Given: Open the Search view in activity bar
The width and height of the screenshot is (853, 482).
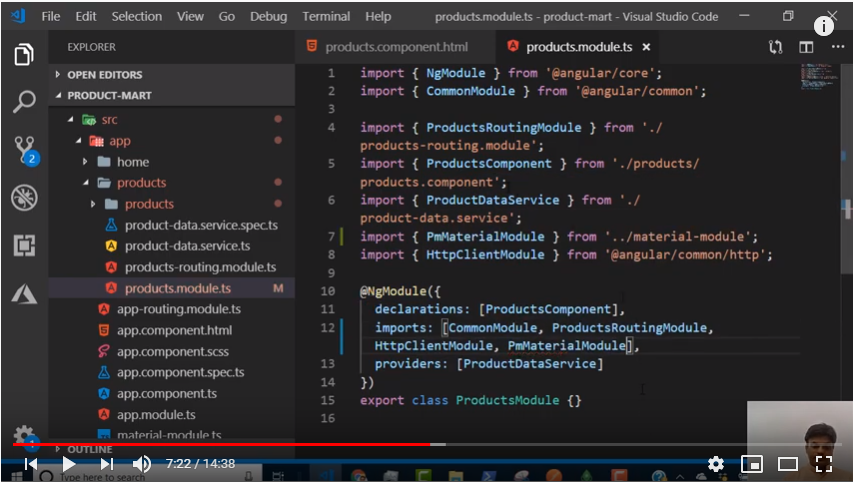Looking at the screenshot, I should point(24,101).
